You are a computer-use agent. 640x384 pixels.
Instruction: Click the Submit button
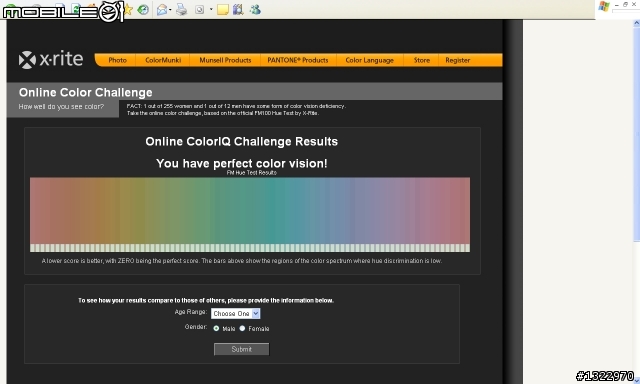pyautogui.click(x=242, y=349)
